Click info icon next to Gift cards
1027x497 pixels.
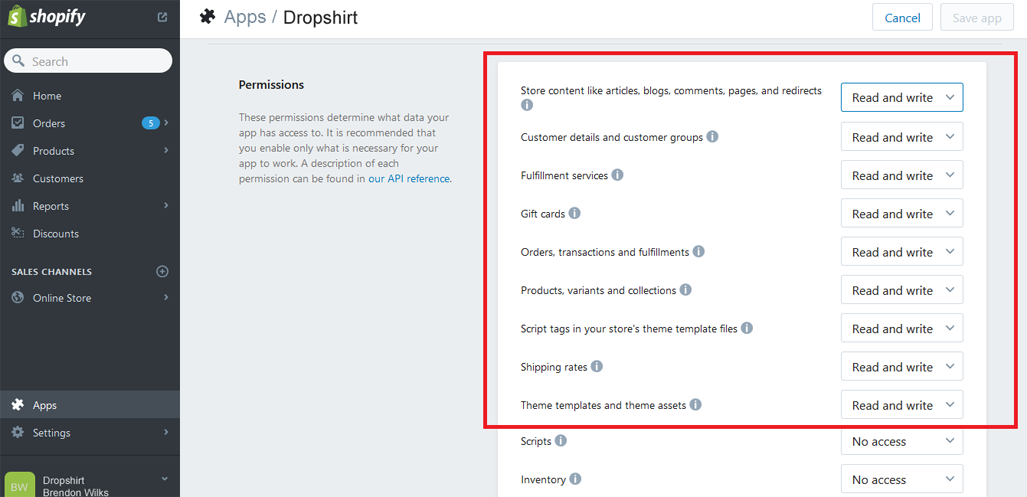point(574,213)
